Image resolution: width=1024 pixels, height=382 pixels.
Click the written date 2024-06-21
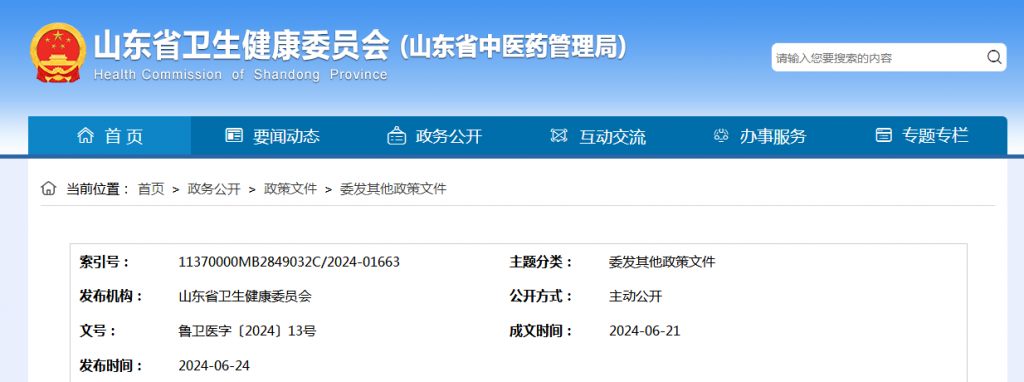pyautogui.click(x=645, y=330)
